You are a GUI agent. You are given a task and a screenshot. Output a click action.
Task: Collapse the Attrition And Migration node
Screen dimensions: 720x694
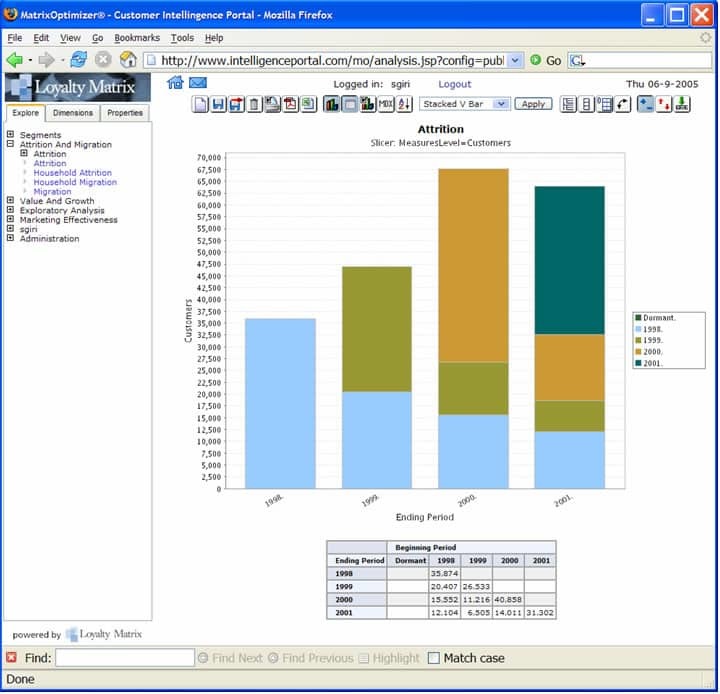point(10,144)
